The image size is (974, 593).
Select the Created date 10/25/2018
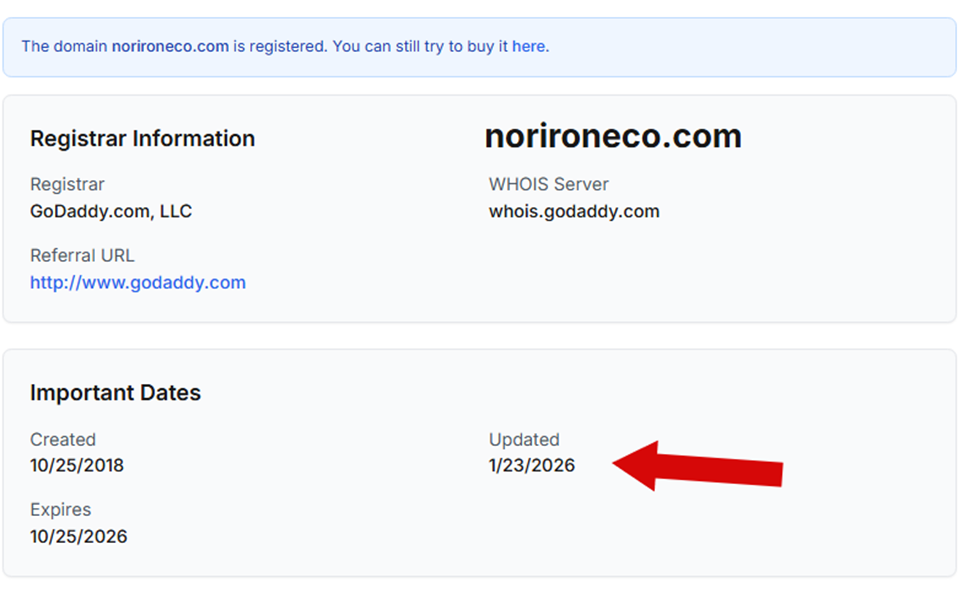pos(77,465)
